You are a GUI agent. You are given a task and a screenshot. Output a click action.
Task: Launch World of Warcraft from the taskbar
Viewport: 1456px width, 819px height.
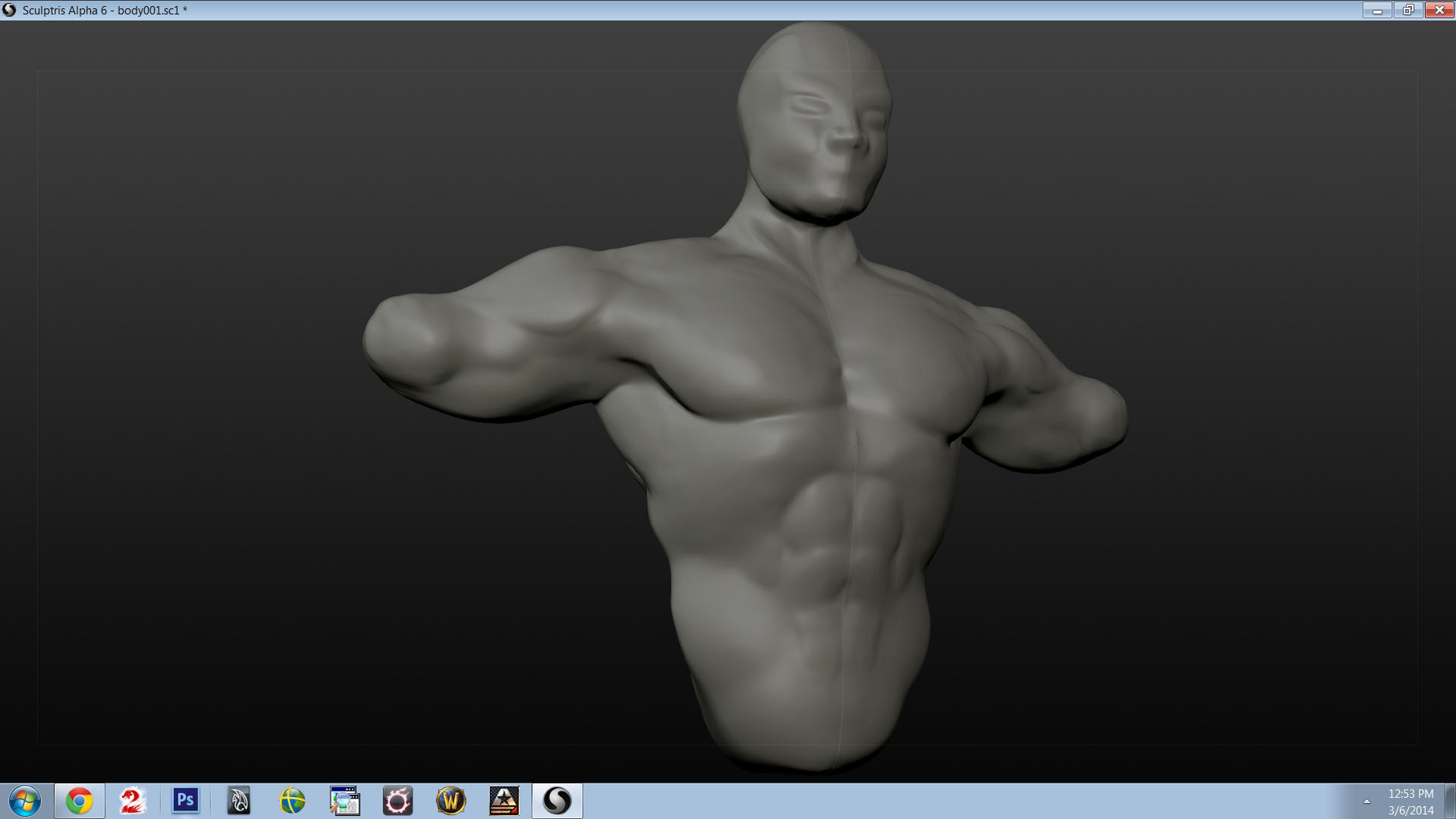point(451,801)
